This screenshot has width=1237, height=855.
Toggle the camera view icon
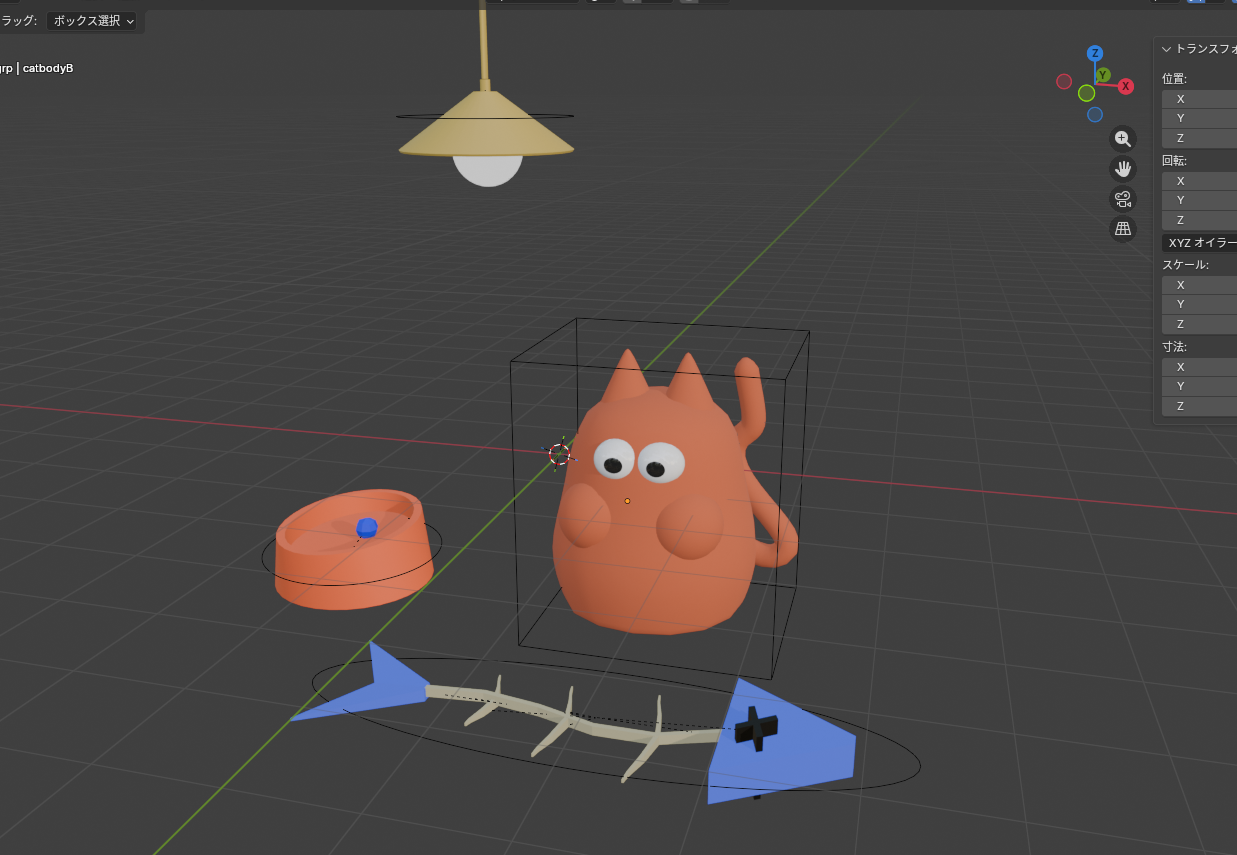click(x=1123, y=199)
